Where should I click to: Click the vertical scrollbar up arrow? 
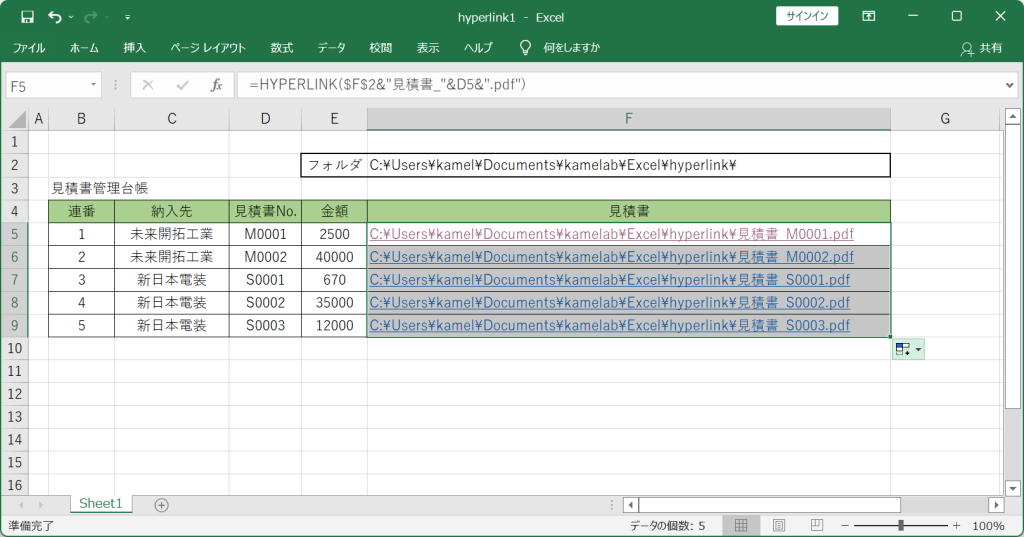click(1012, 118)
